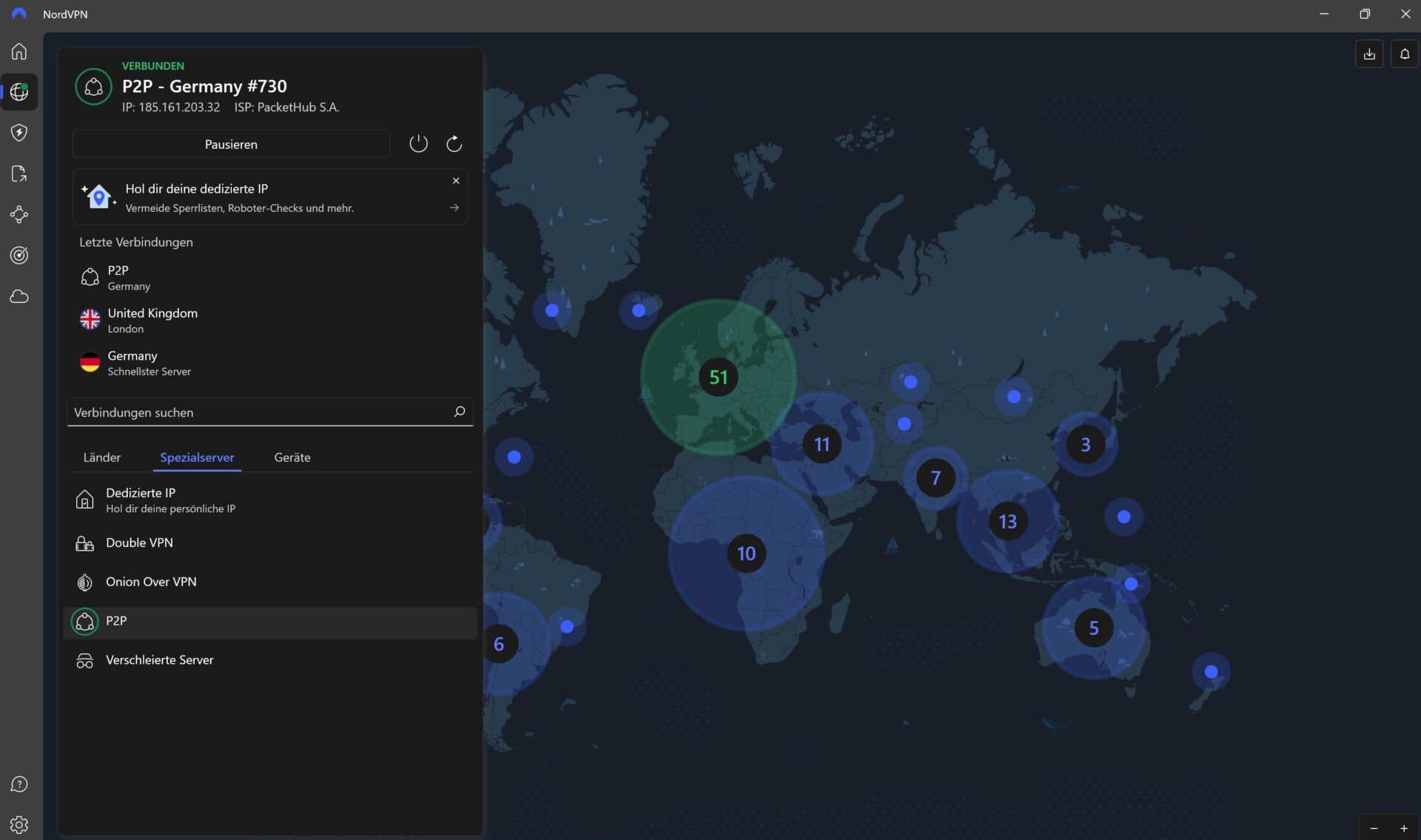Click the Pausieren button

[x=231, y=144]
